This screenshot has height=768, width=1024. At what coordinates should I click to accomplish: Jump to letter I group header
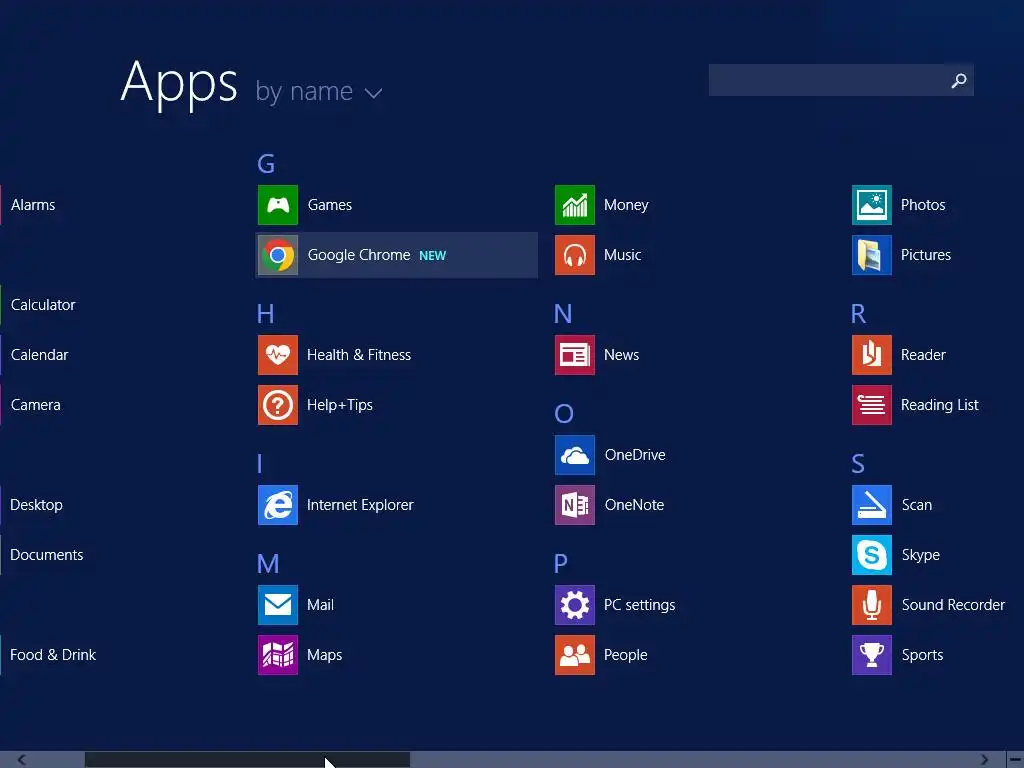click(x=260, y=464)
